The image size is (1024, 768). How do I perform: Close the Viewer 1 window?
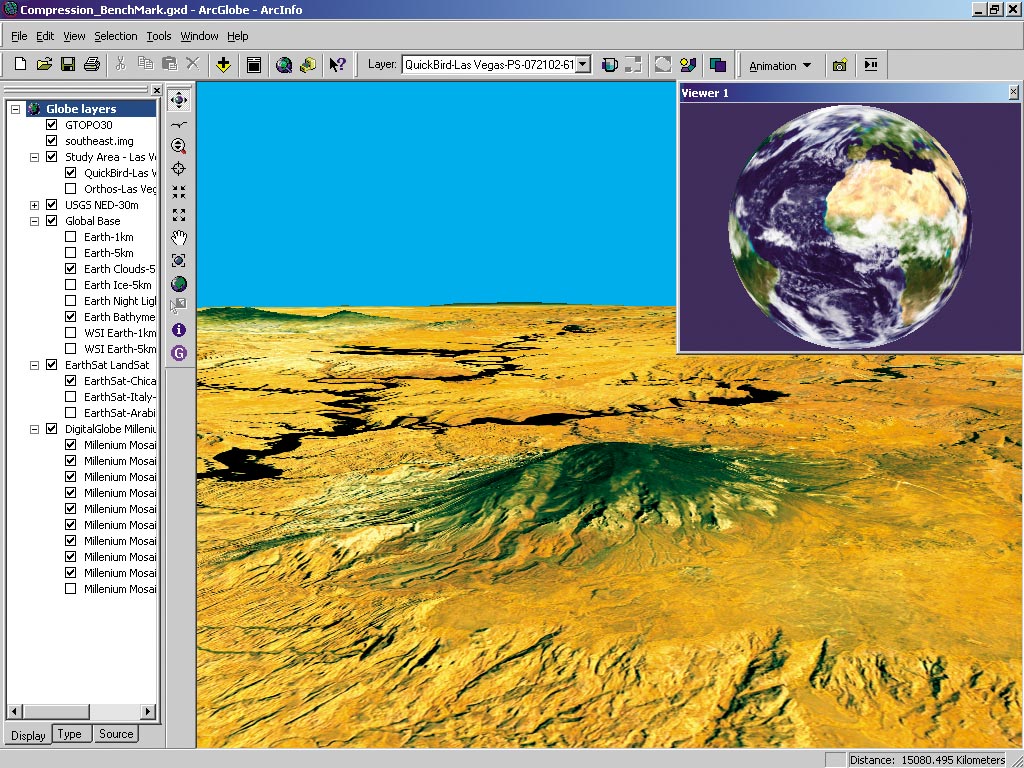1013,93
